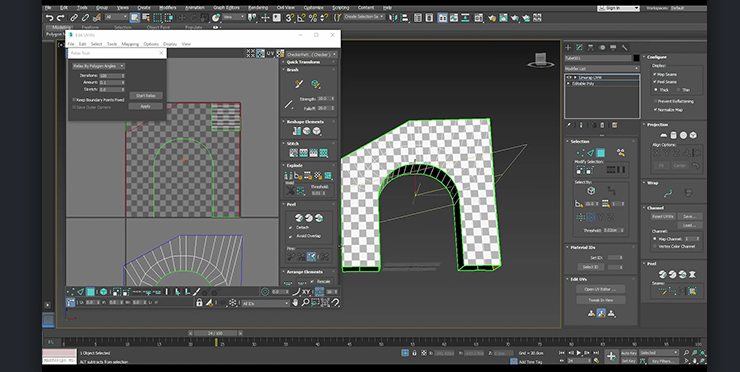Toggle the Map Seams checkbox
740x372 pixels.
pyautogui.click(x=655, y=74)
